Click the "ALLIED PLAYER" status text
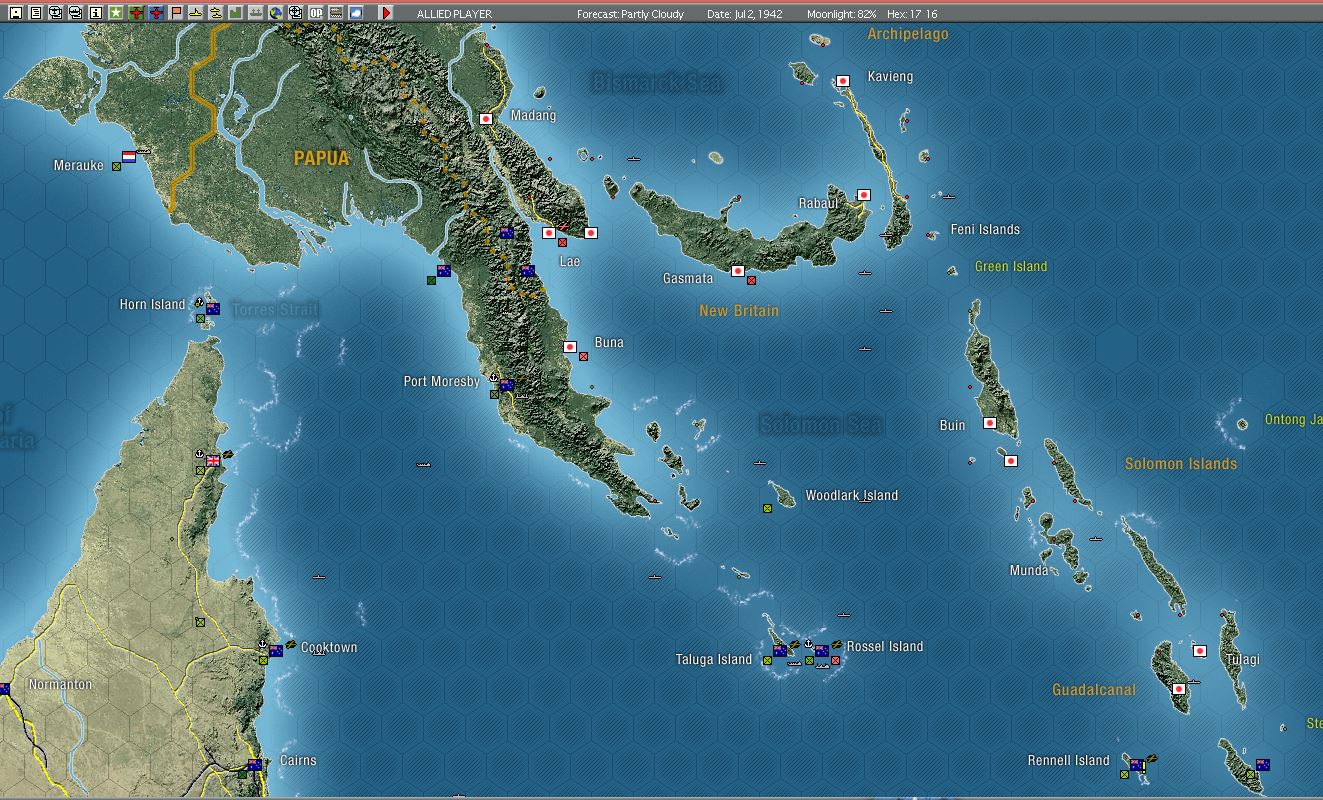1323x800 pixels. (454, 14)
